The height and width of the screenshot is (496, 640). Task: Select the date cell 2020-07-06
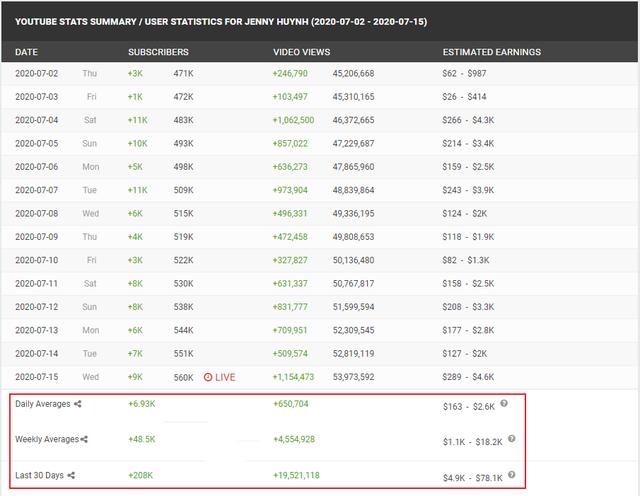tap(37, 167)
